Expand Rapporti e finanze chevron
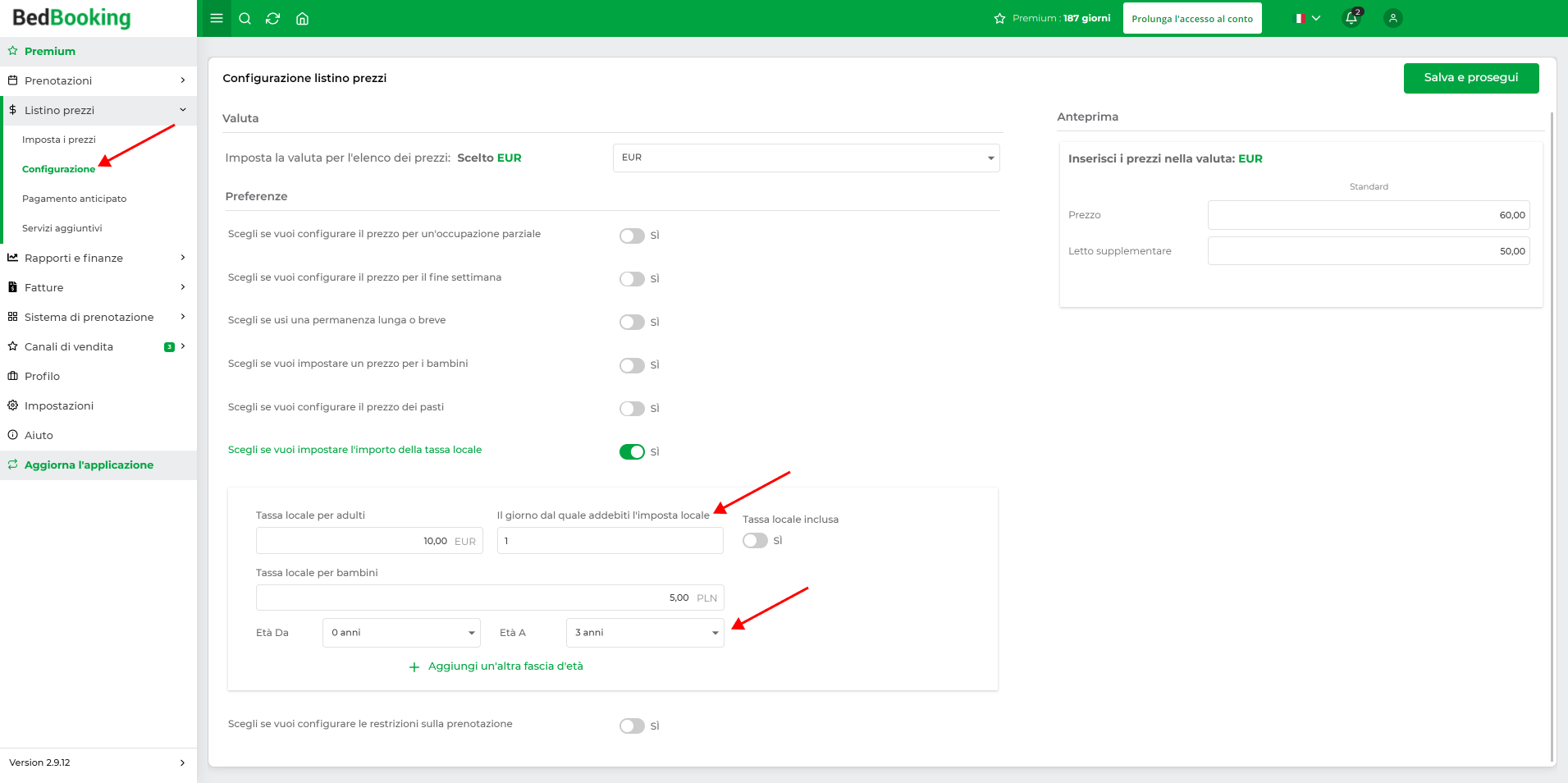The image size is (1568, 783). click(x=183, y=258)
